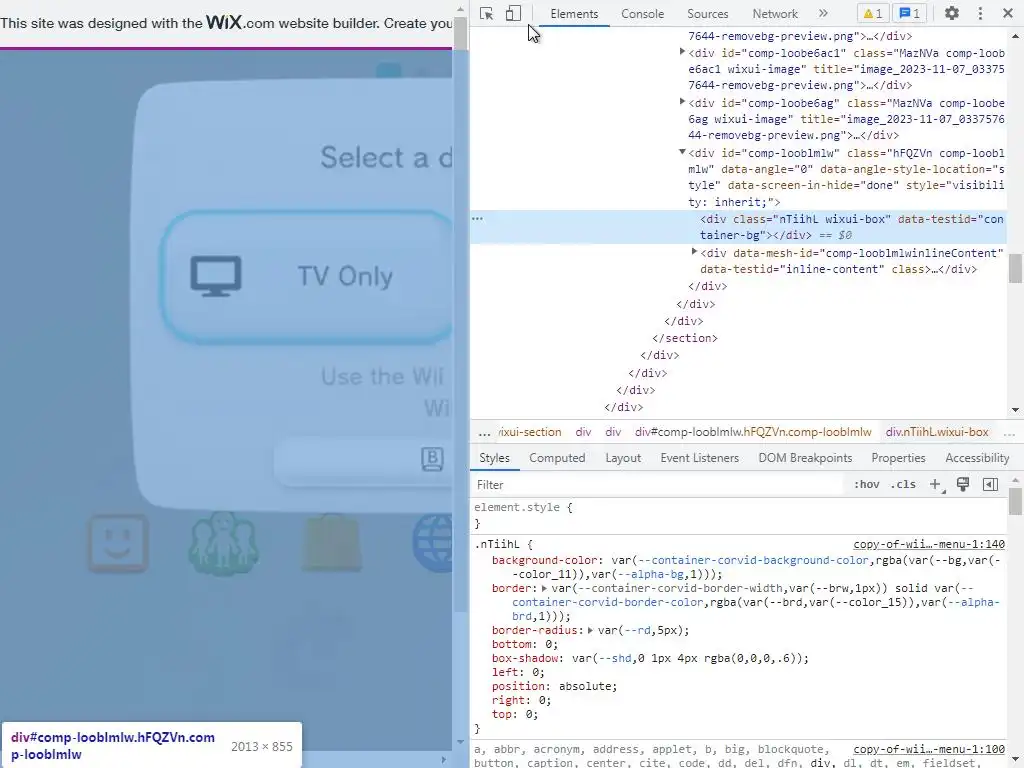The width and height of the screenshot is (1024, 768).
Task: Open the Network tab
Action: click(x=775, y=14)
